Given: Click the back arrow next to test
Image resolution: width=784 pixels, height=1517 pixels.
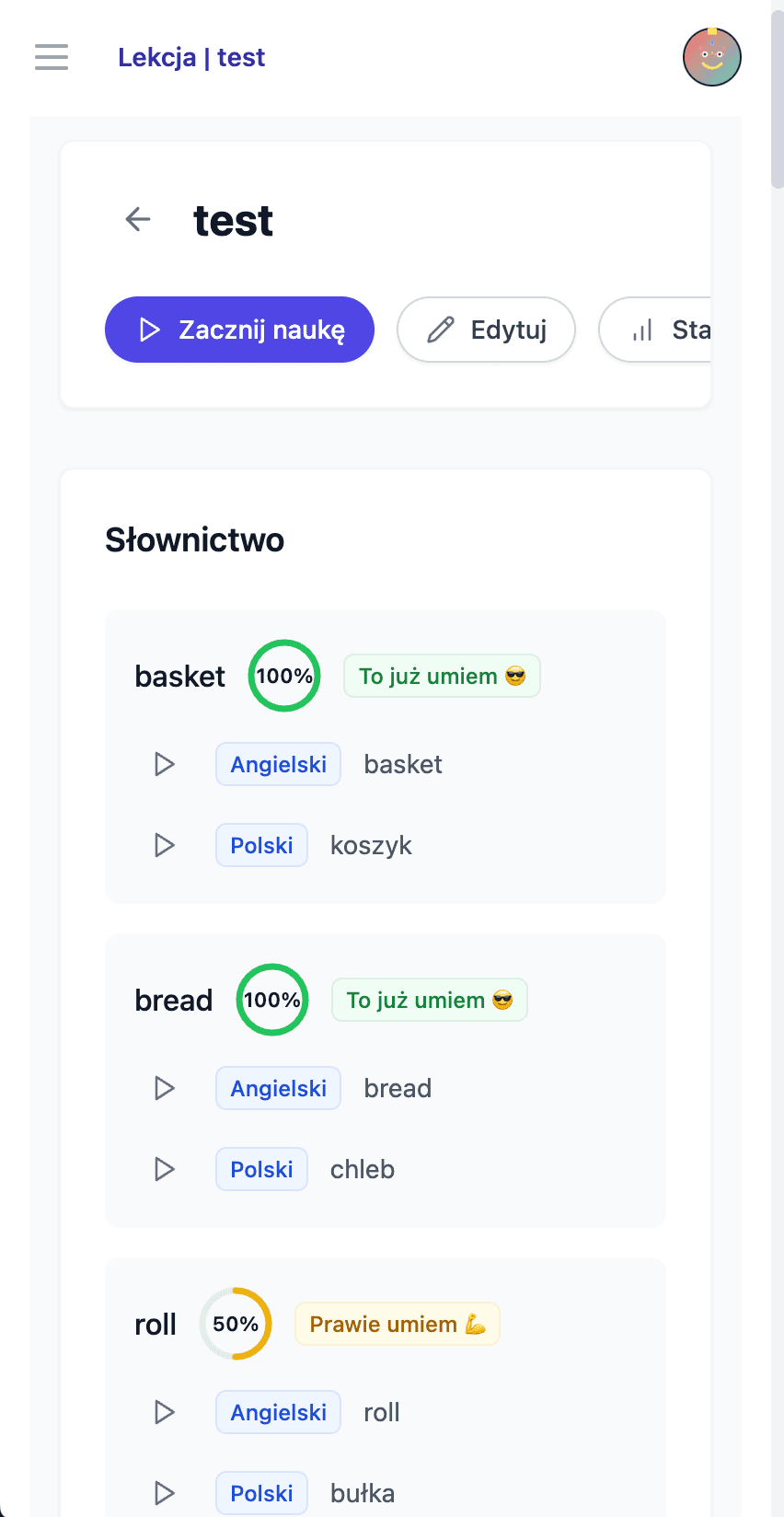Looking at the screenshot, I should [x=137, y=219].
